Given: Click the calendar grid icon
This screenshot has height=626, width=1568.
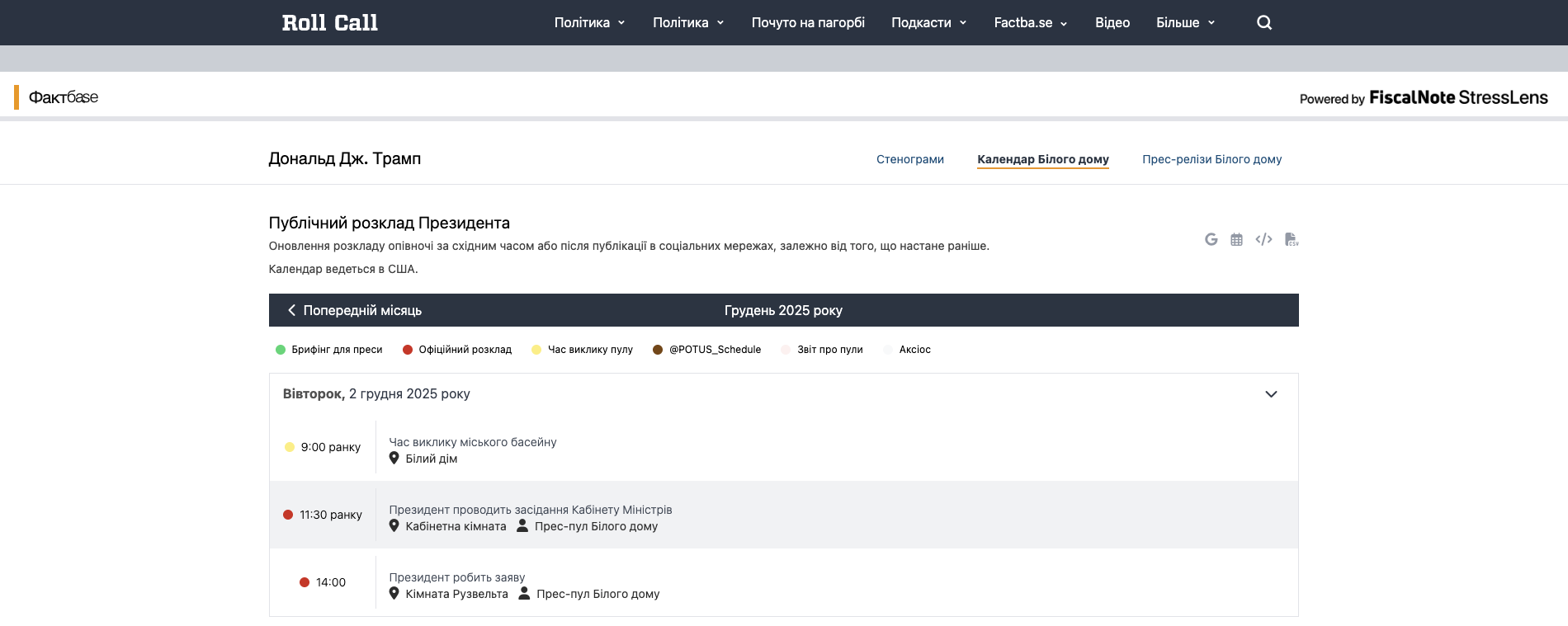Looking at the screenshot, I should pyautogui.click(x=1236, y=239).
